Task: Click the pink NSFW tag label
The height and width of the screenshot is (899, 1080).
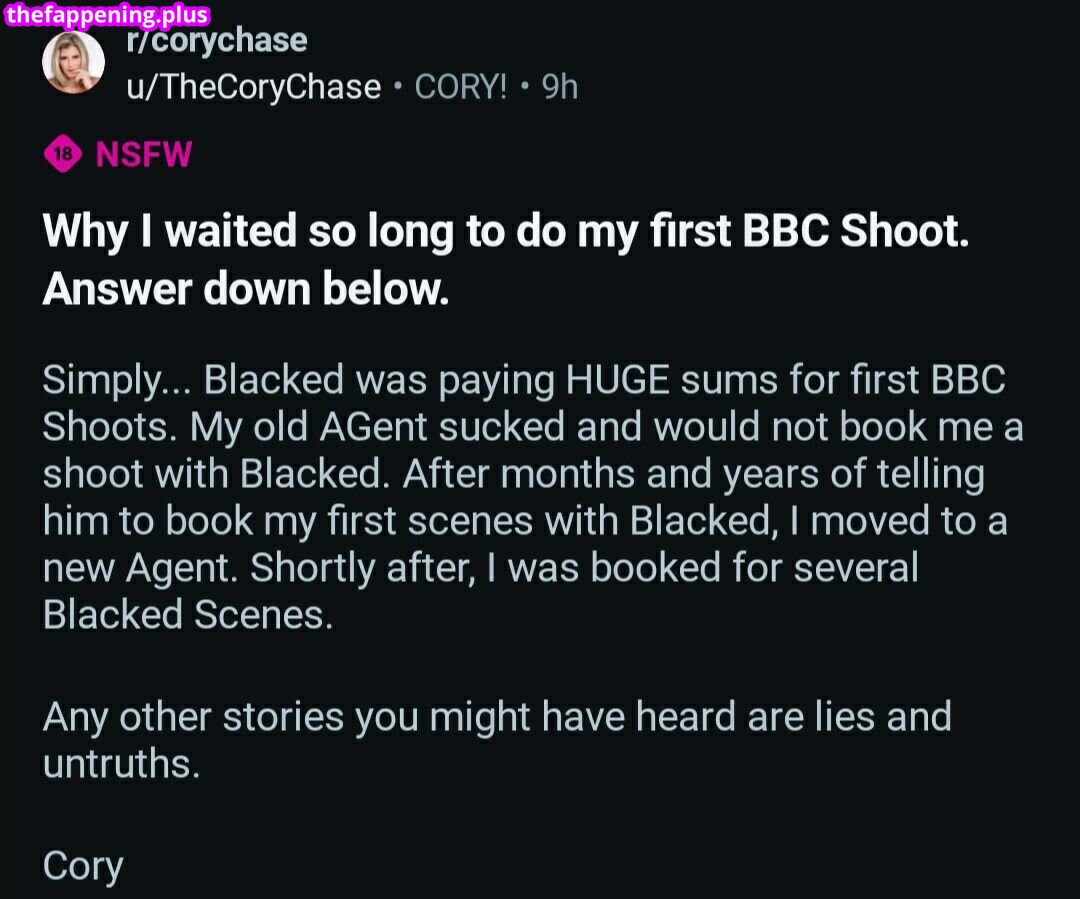Action: pos(143,155)
